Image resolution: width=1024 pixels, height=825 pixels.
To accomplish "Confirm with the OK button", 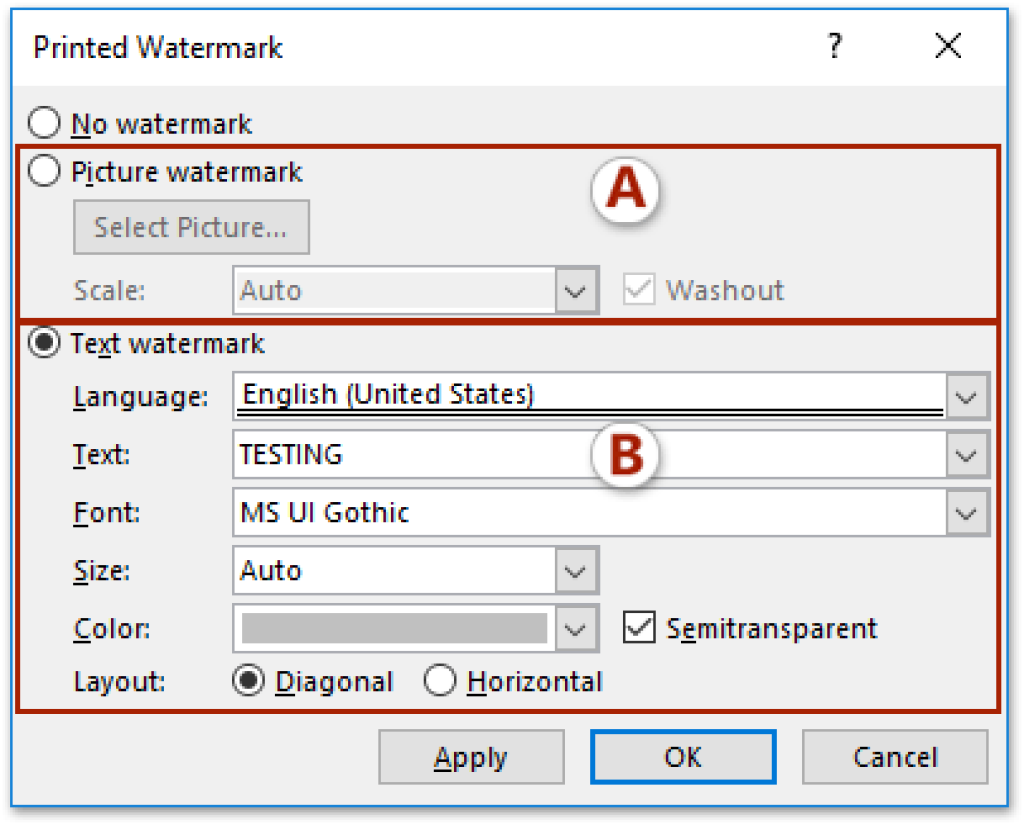I will [x=682, y=757].
